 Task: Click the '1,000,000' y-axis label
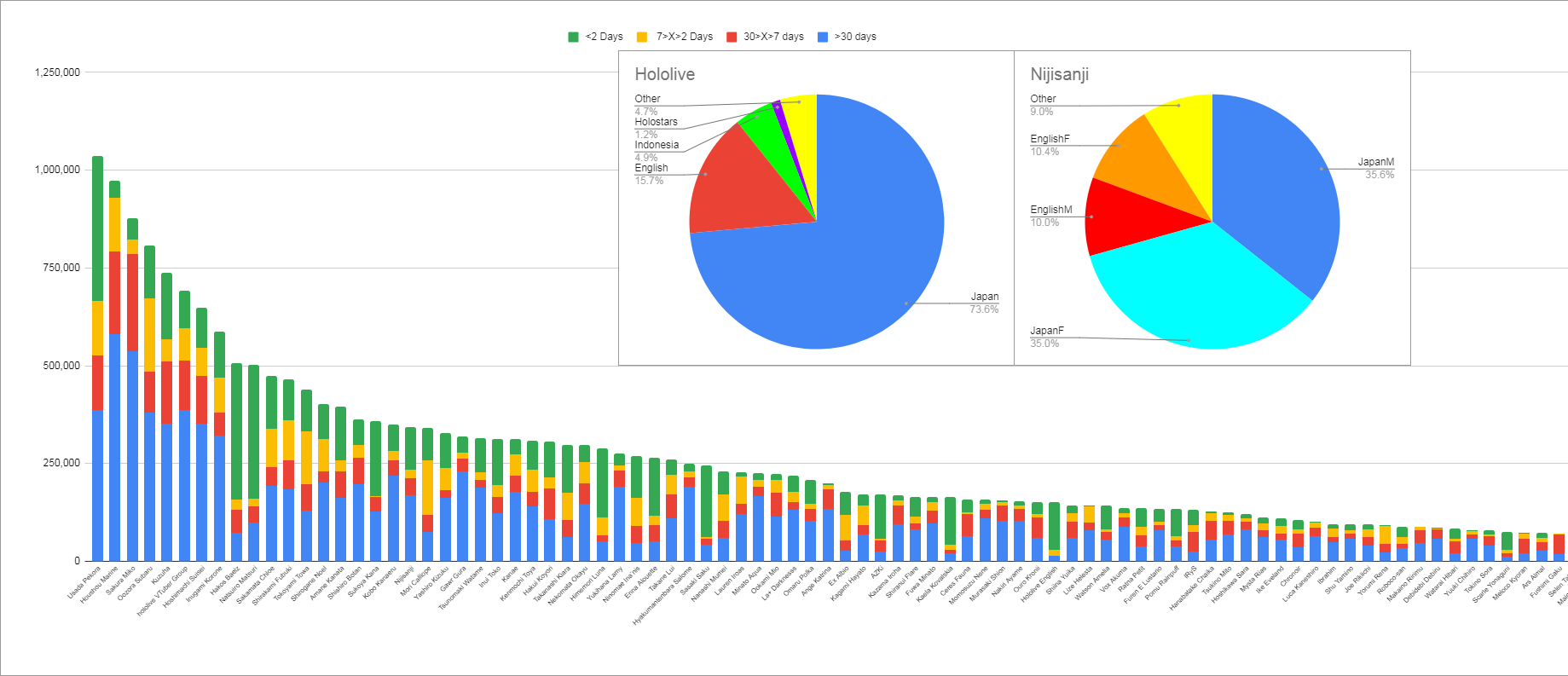tap(57, 170)
